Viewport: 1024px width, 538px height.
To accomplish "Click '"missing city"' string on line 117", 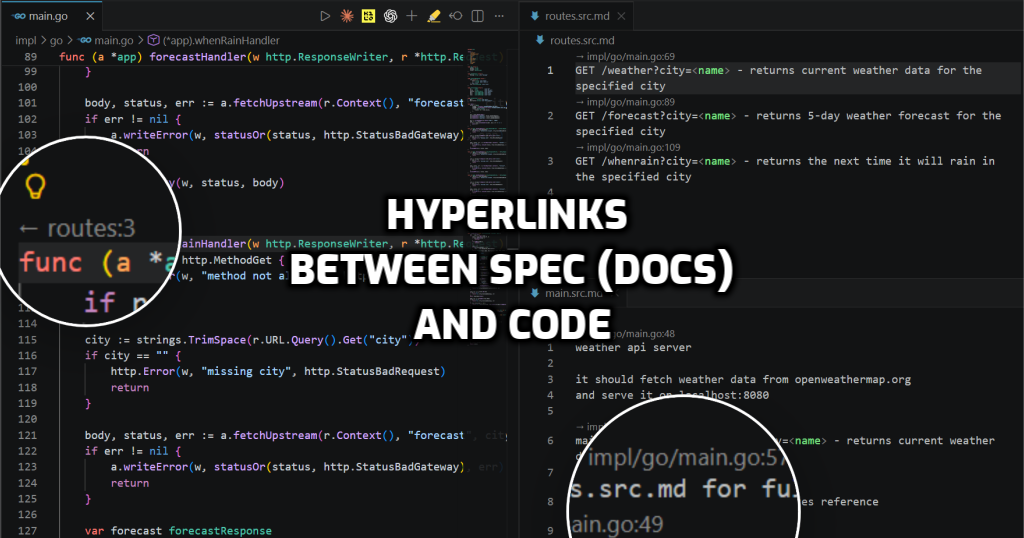I will click(x=246, y=372).
